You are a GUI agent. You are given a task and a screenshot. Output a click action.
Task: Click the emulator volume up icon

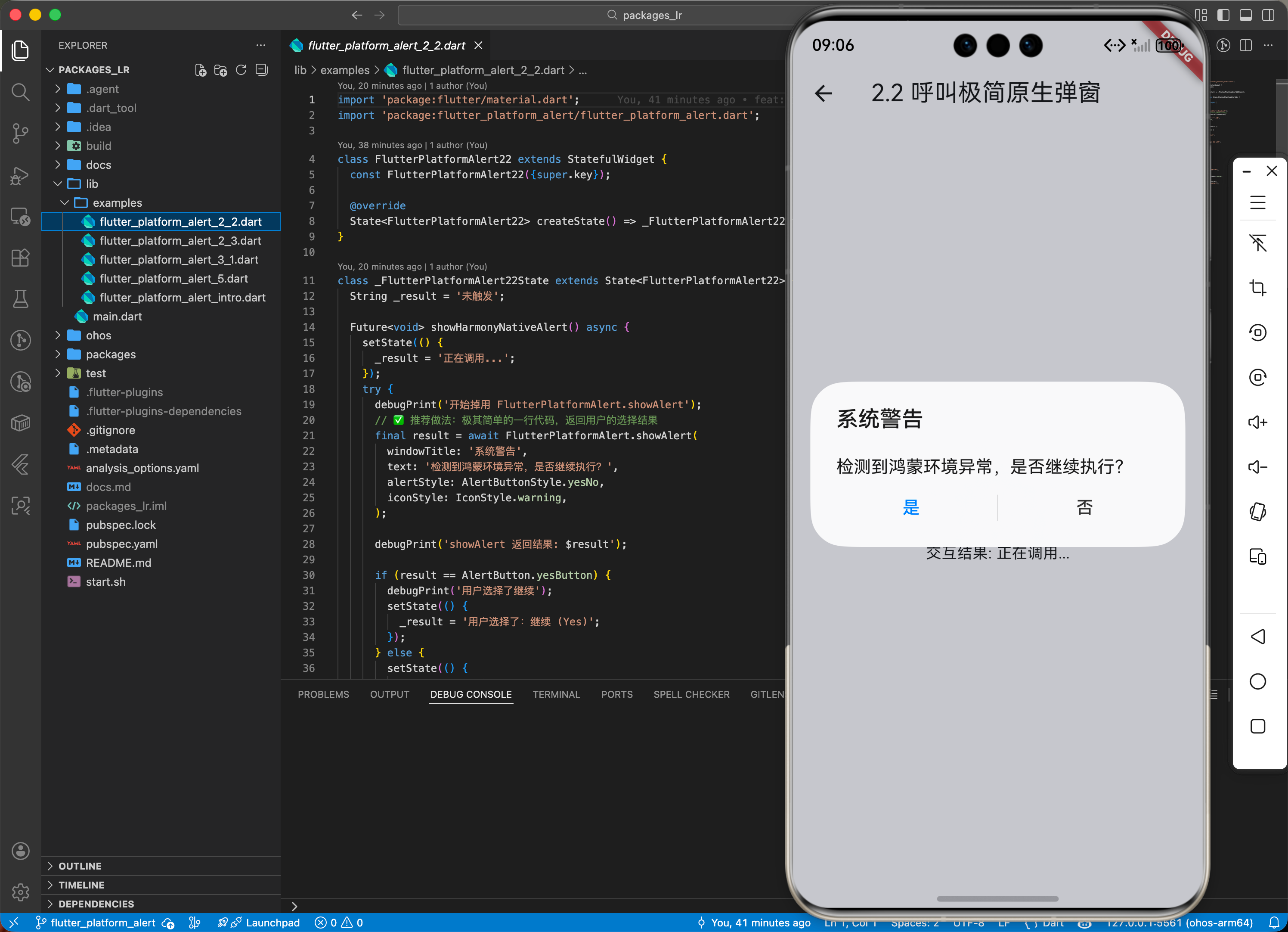click(1257, 422)
